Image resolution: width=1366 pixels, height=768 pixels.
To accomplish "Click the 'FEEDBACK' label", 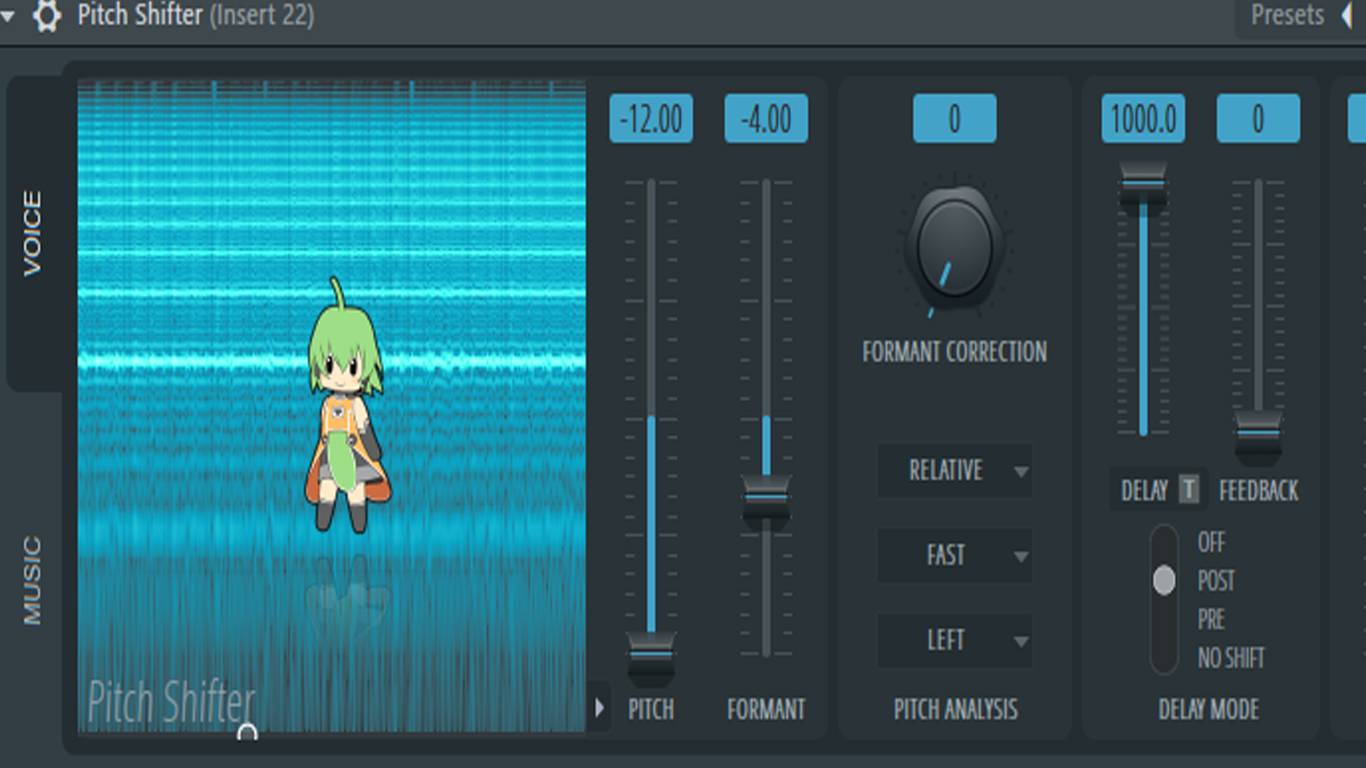I will (1258, 490).
